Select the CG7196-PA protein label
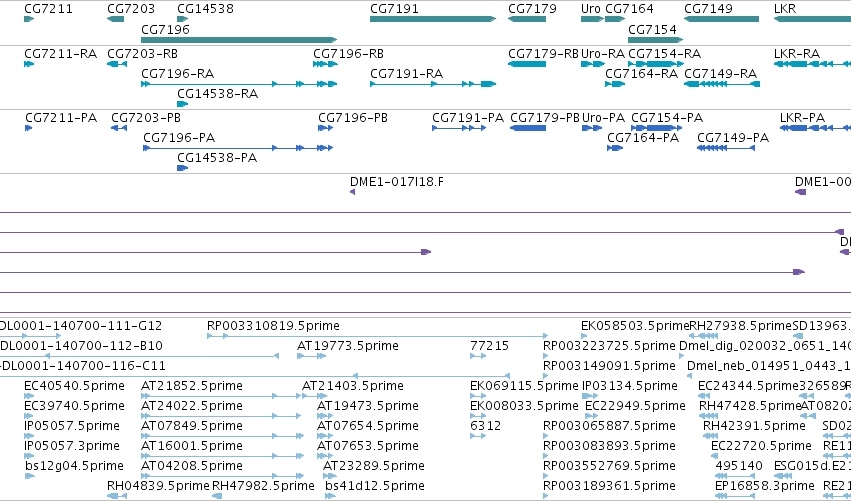The height and width of the screenshot is (501, 851). 179,137
